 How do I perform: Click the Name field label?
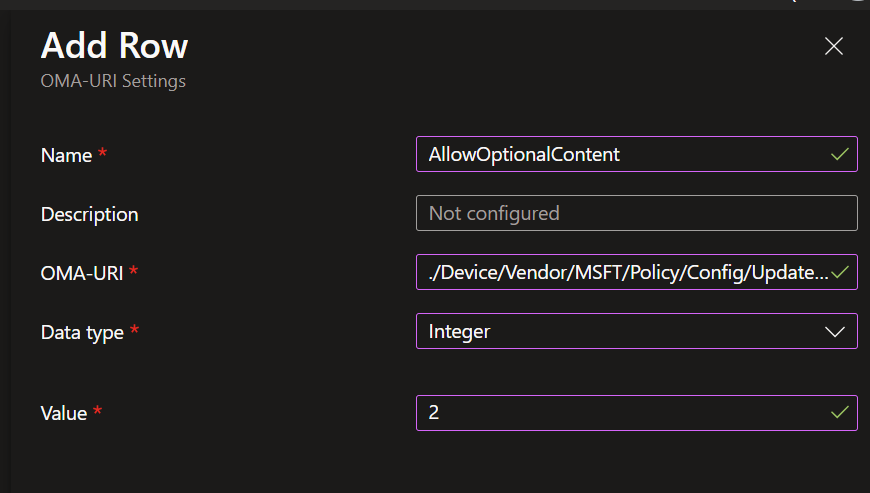click(x=65, y=156)
